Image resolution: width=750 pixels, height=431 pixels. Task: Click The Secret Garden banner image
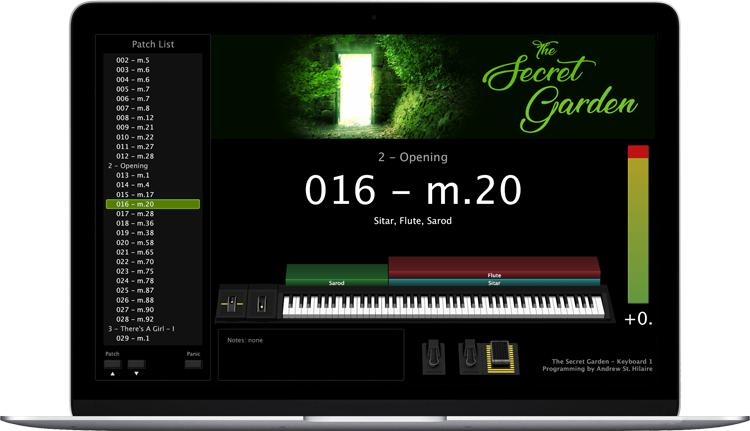point(433,87)
